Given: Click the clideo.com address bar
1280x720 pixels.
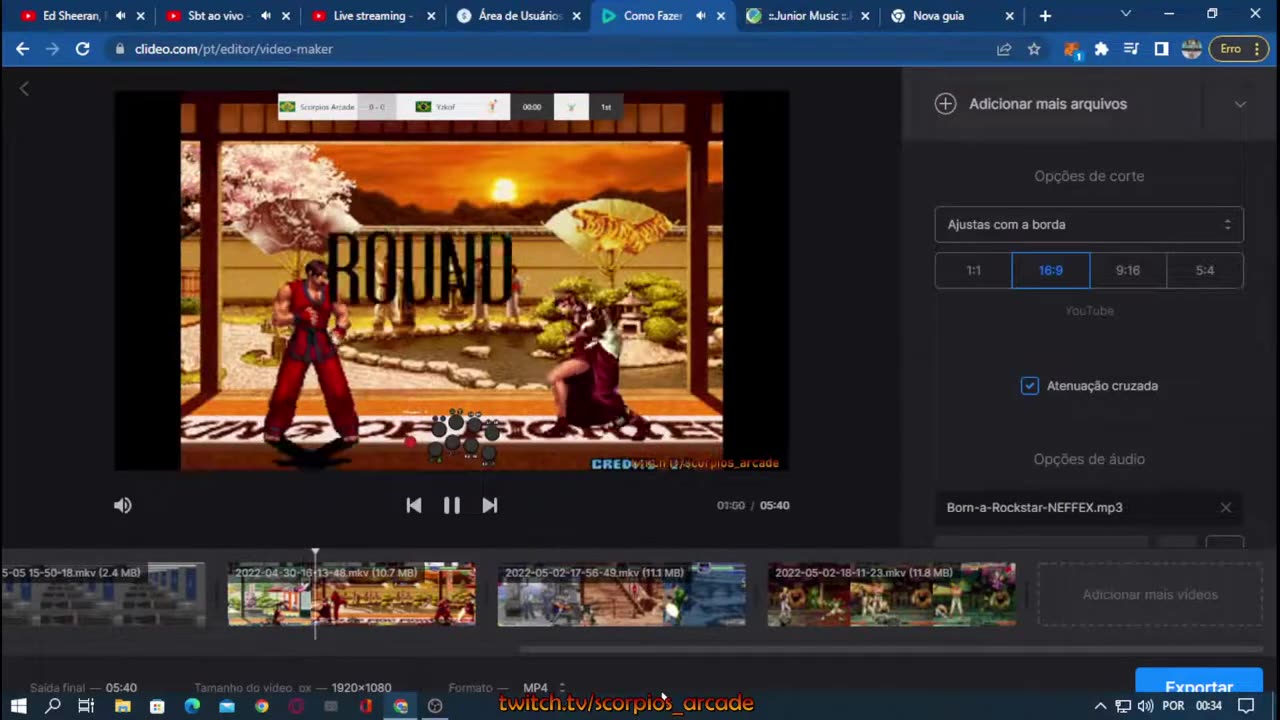Looking at the screenshot, I should pos(550,49).
